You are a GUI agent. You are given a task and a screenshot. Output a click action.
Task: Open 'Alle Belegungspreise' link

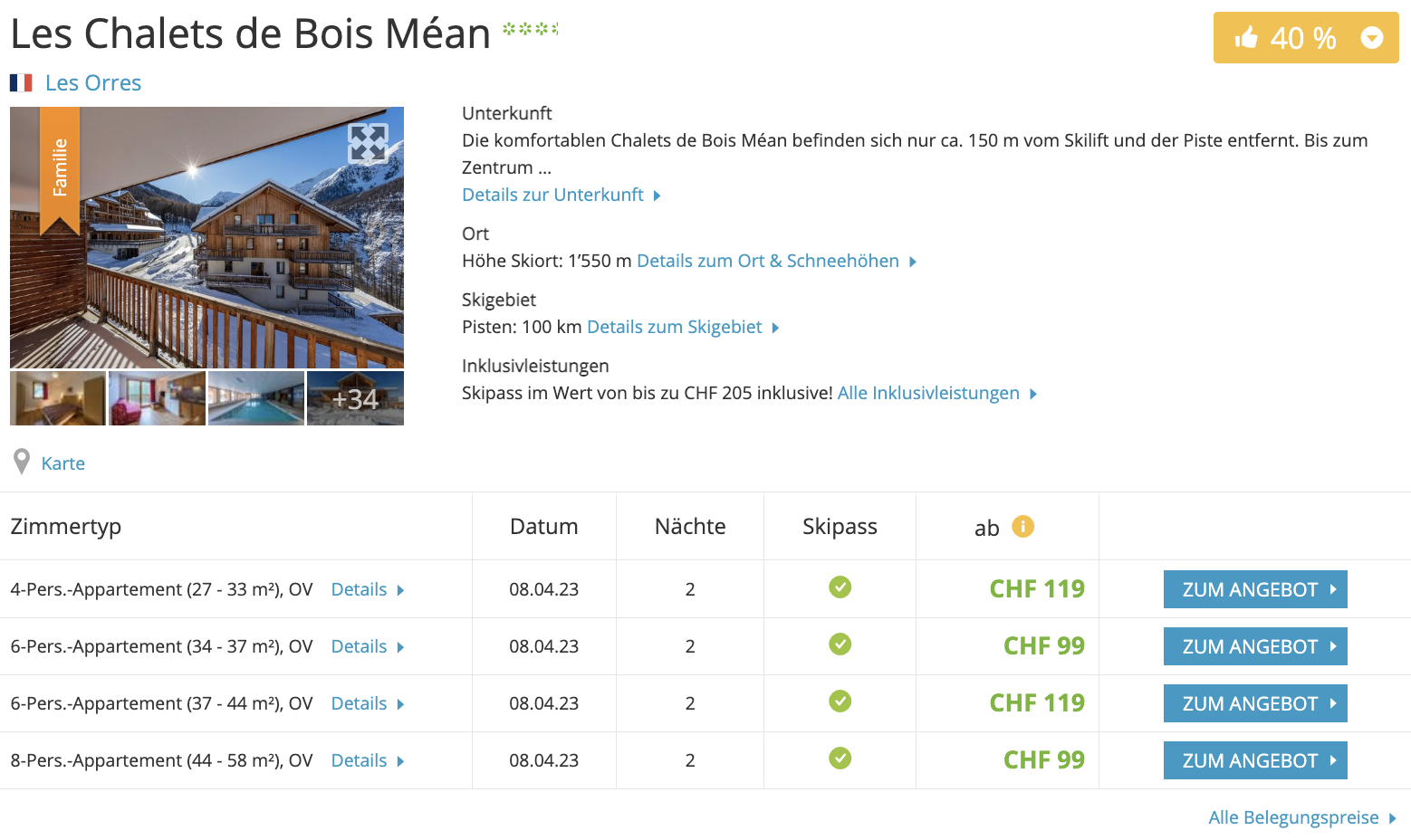(1302, 817)
